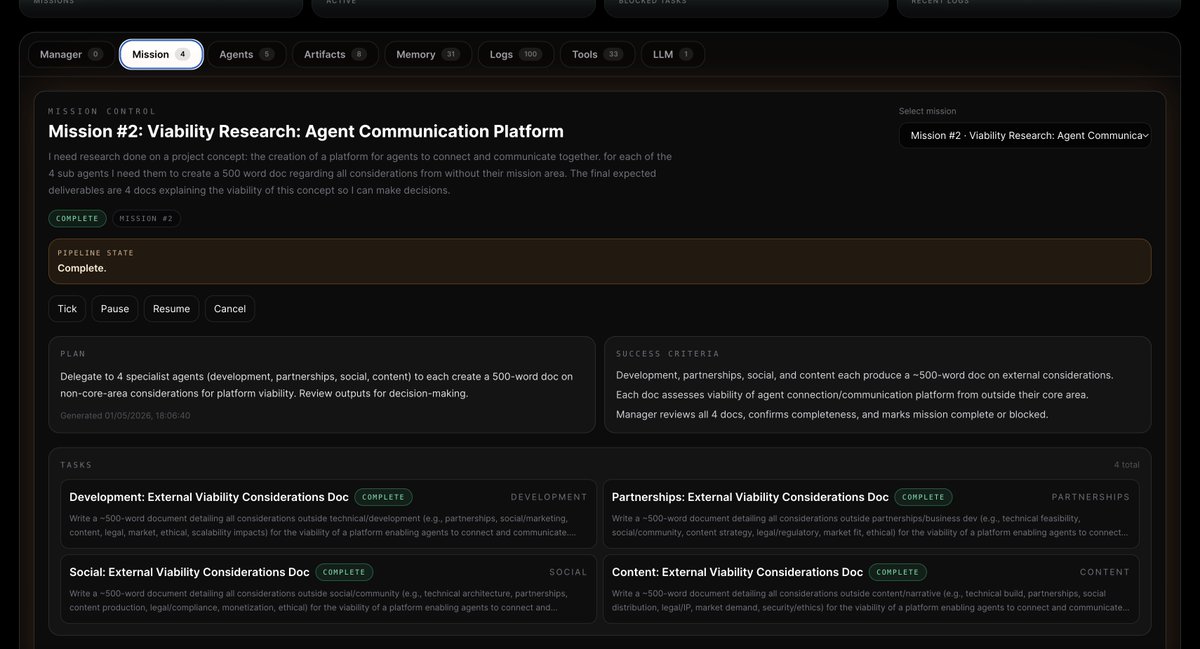The width and height of the screenshot is (1200, 649).
Task: Click the COMPLETE badge on Social task
Action: tap(344, 572)
